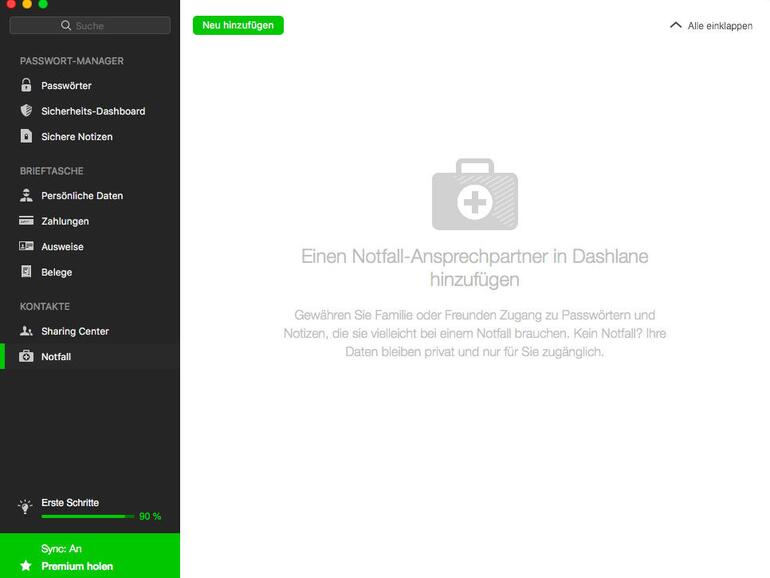Select the Notfall entry
The width and height of the screenshot is (770, 578).
(90, 357)
